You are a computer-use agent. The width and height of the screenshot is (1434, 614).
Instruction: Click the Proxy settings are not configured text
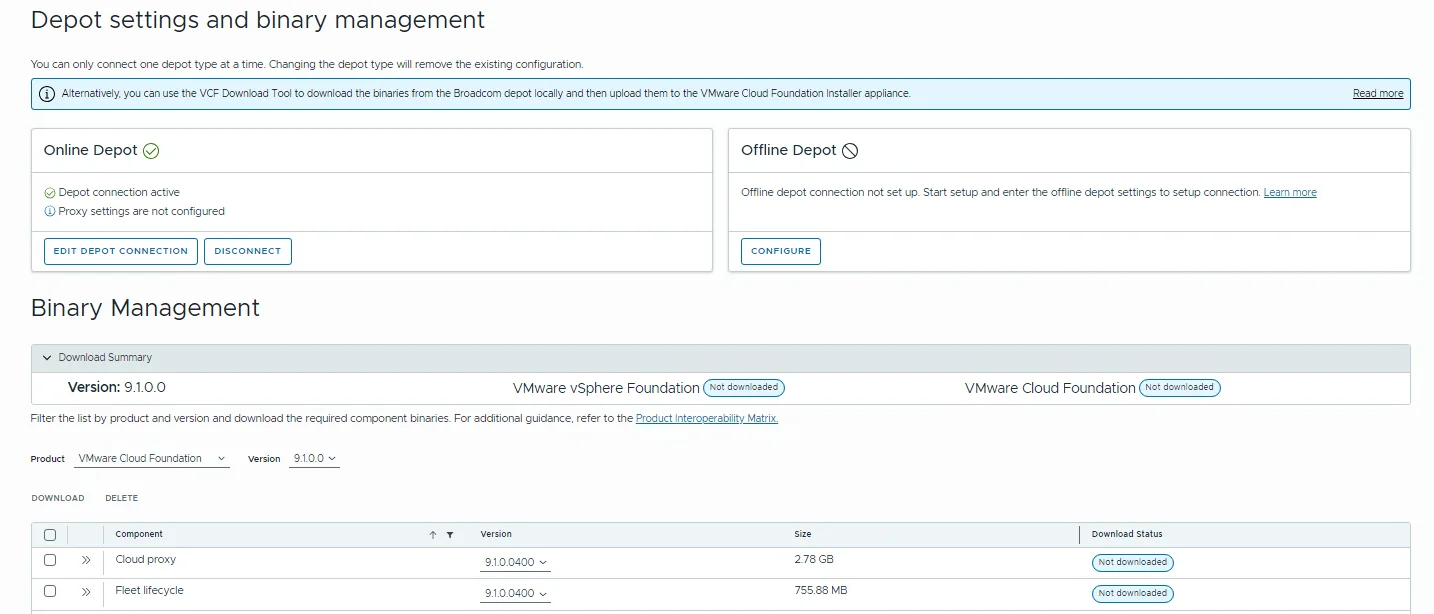coord(142,212)
